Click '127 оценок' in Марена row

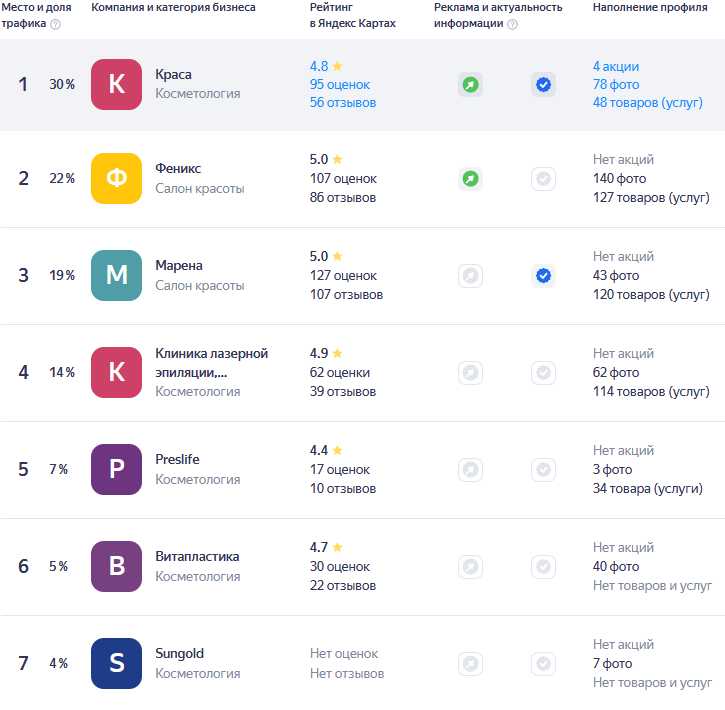(x=343, y=275)
